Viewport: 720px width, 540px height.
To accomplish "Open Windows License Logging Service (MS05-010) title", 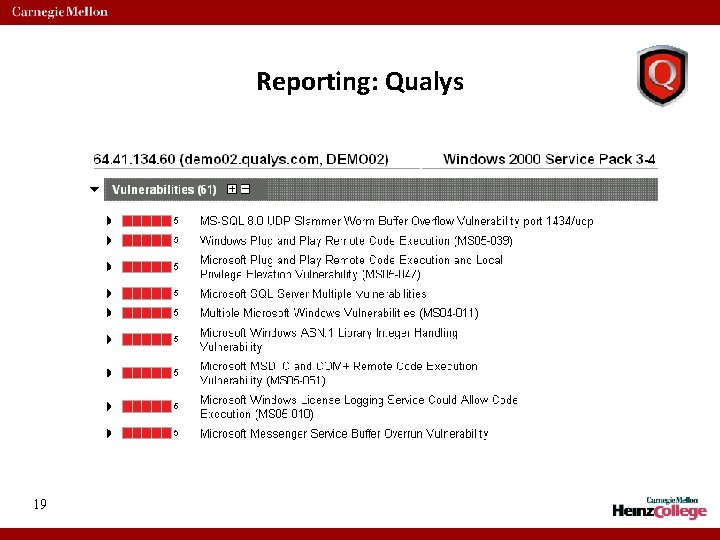I will point(359,406).
